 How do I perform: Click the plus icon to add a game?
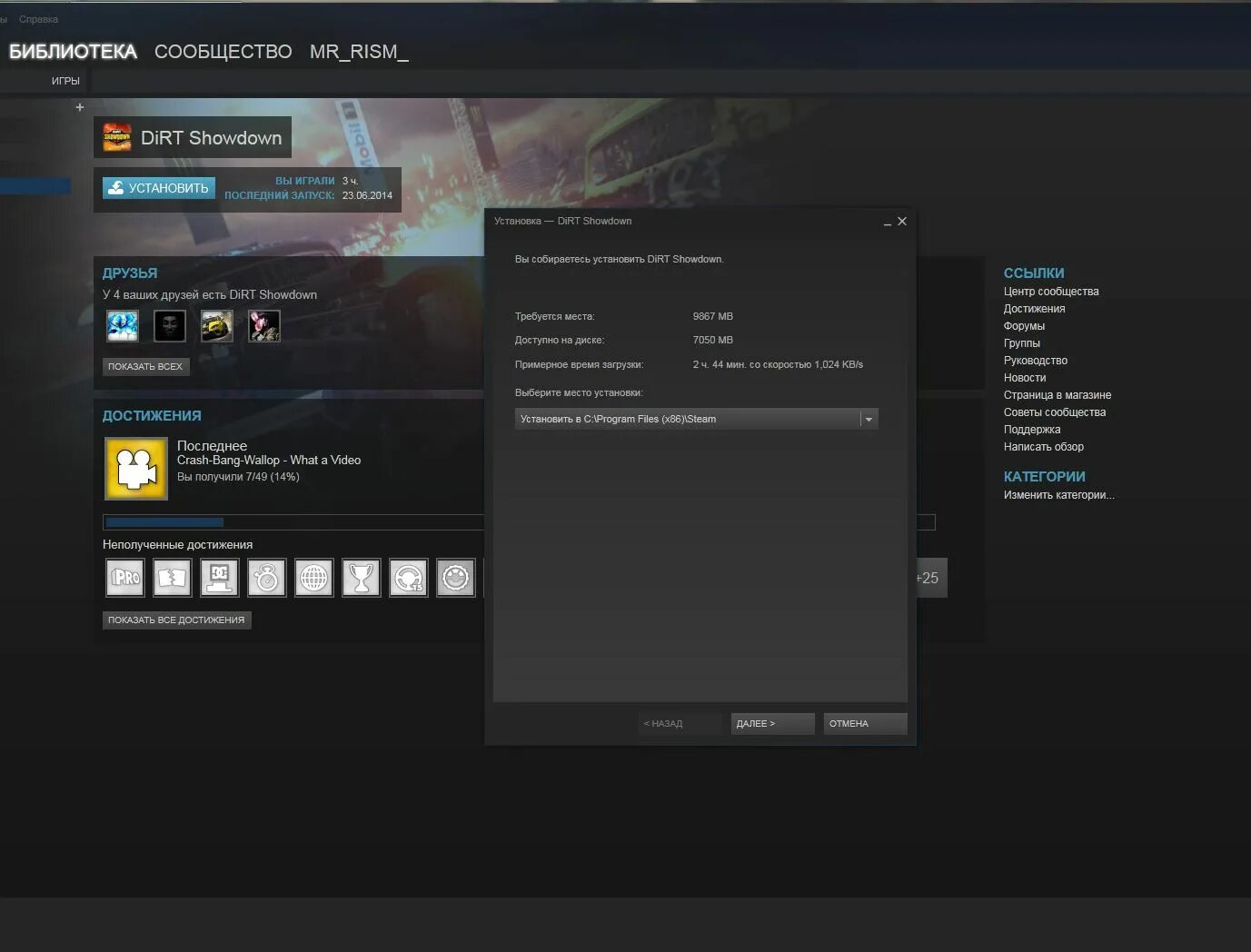click(x=80, y=107)
